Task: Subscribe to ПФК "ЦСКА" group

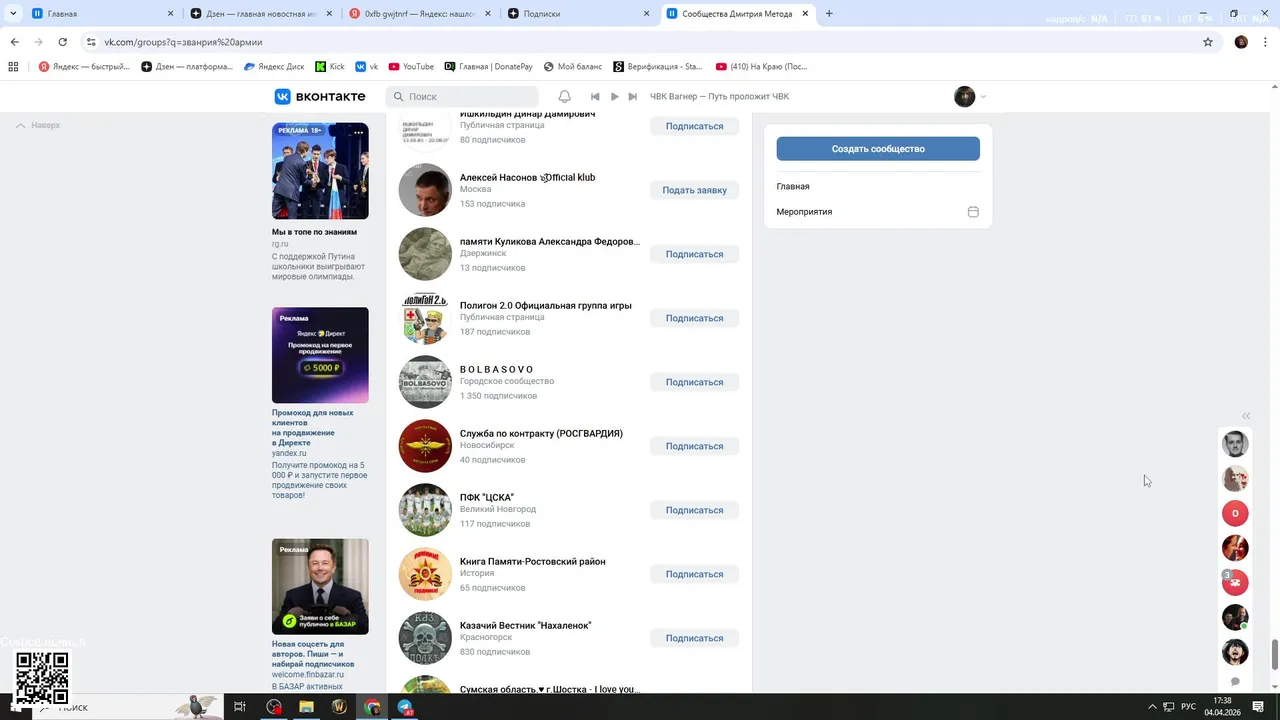Action: [x=694, y=510]
